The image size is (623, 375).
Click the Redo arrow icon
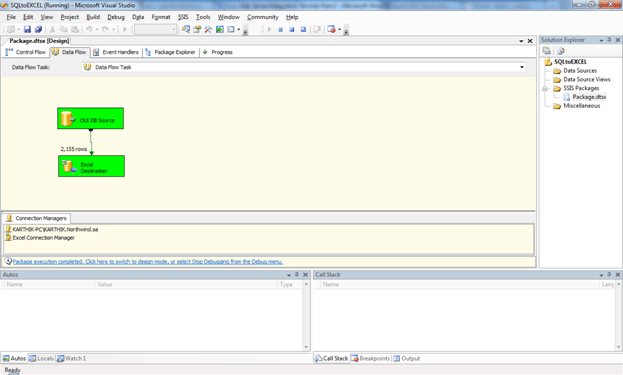(105, 29)
